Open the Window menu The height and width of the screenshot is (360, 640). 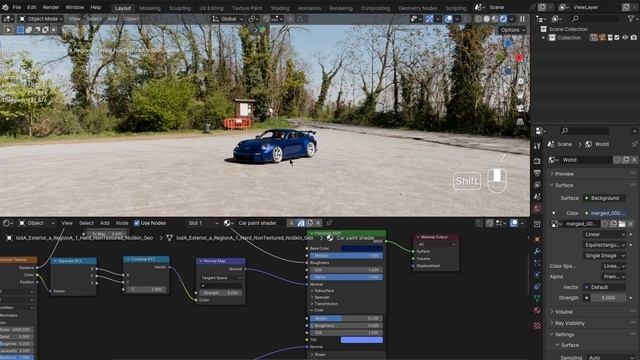[x=75, y=7]
